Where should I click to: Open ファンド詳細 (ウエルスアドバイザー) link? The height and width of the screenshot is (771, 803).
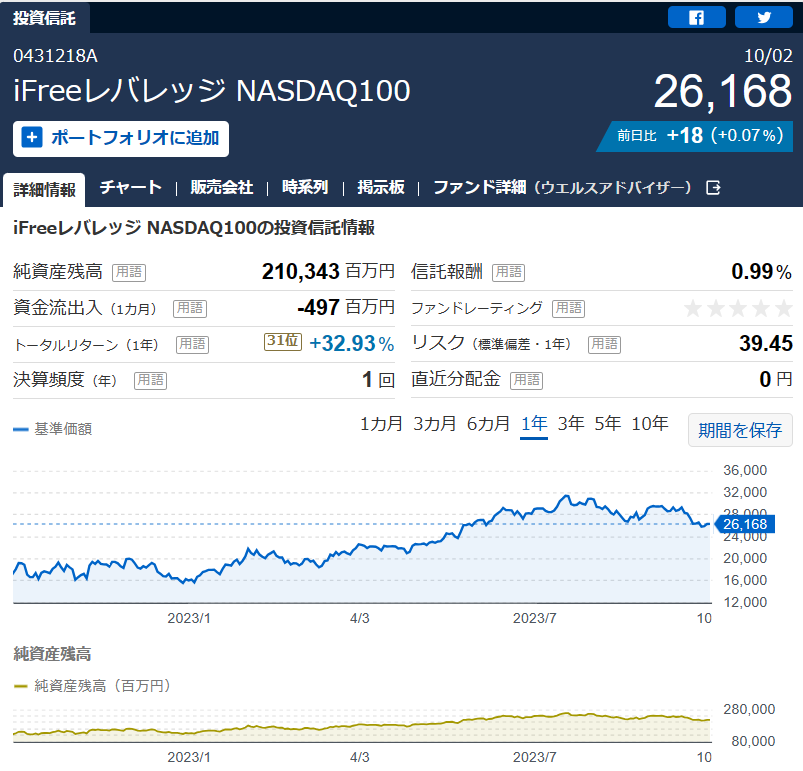[562, 187]
